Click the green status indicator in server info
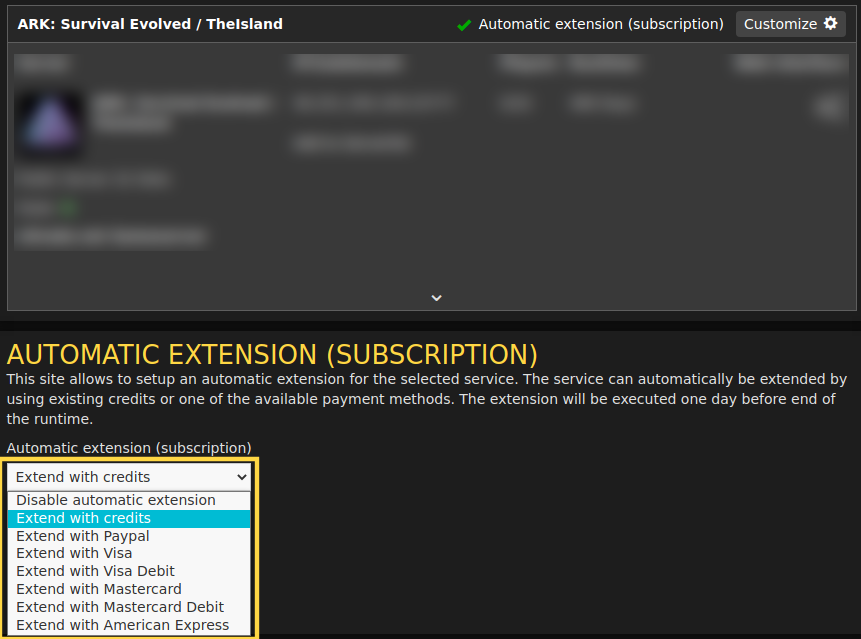Viewport: 861px width, 639px height. [x=68, y=208]
